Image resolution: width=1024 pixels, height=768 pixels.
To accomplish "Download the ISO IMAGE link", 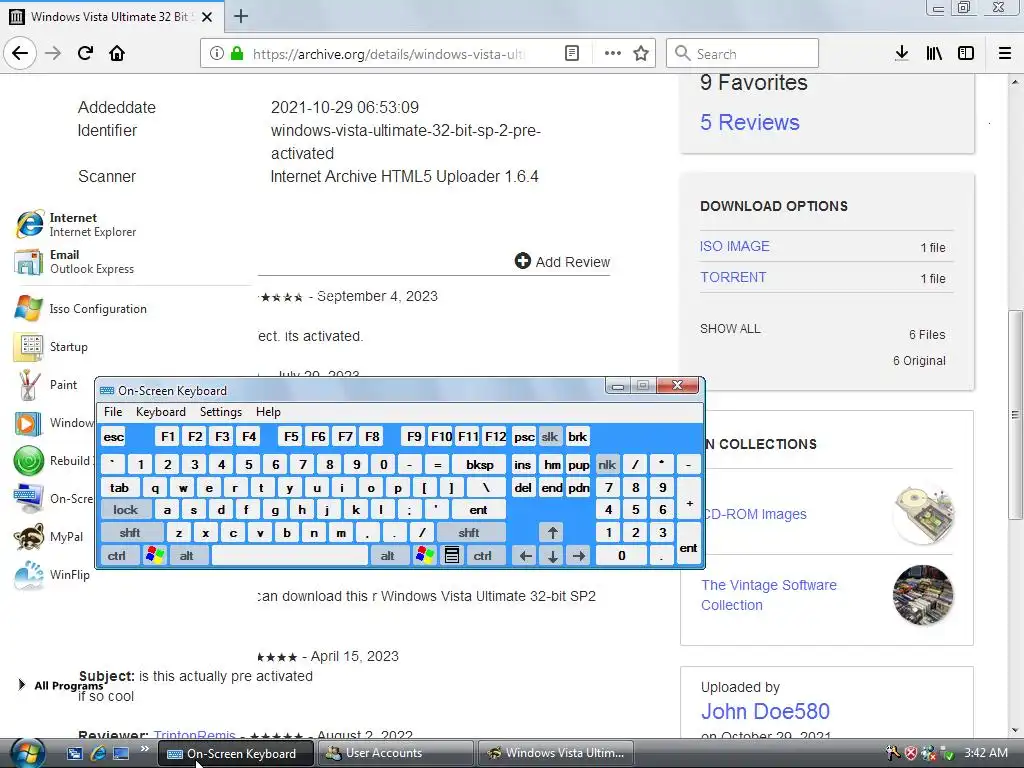I will click(735, 246).
